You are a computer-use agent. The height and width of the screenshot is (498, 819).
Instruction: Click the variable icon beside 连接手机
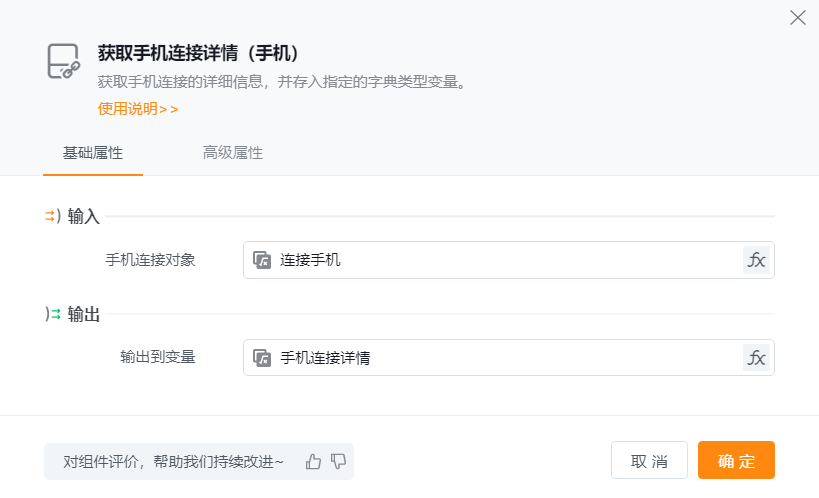(x=262, y=260)
